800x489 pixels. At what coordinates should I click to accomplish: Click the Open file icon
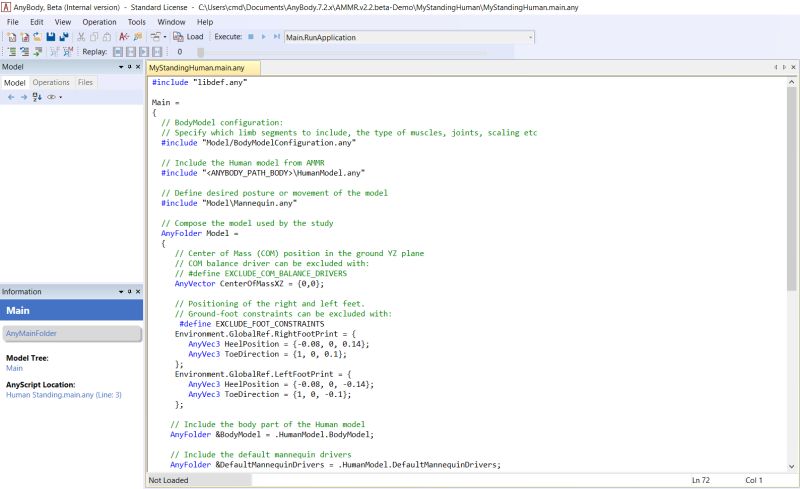click(x=37, y=37)
